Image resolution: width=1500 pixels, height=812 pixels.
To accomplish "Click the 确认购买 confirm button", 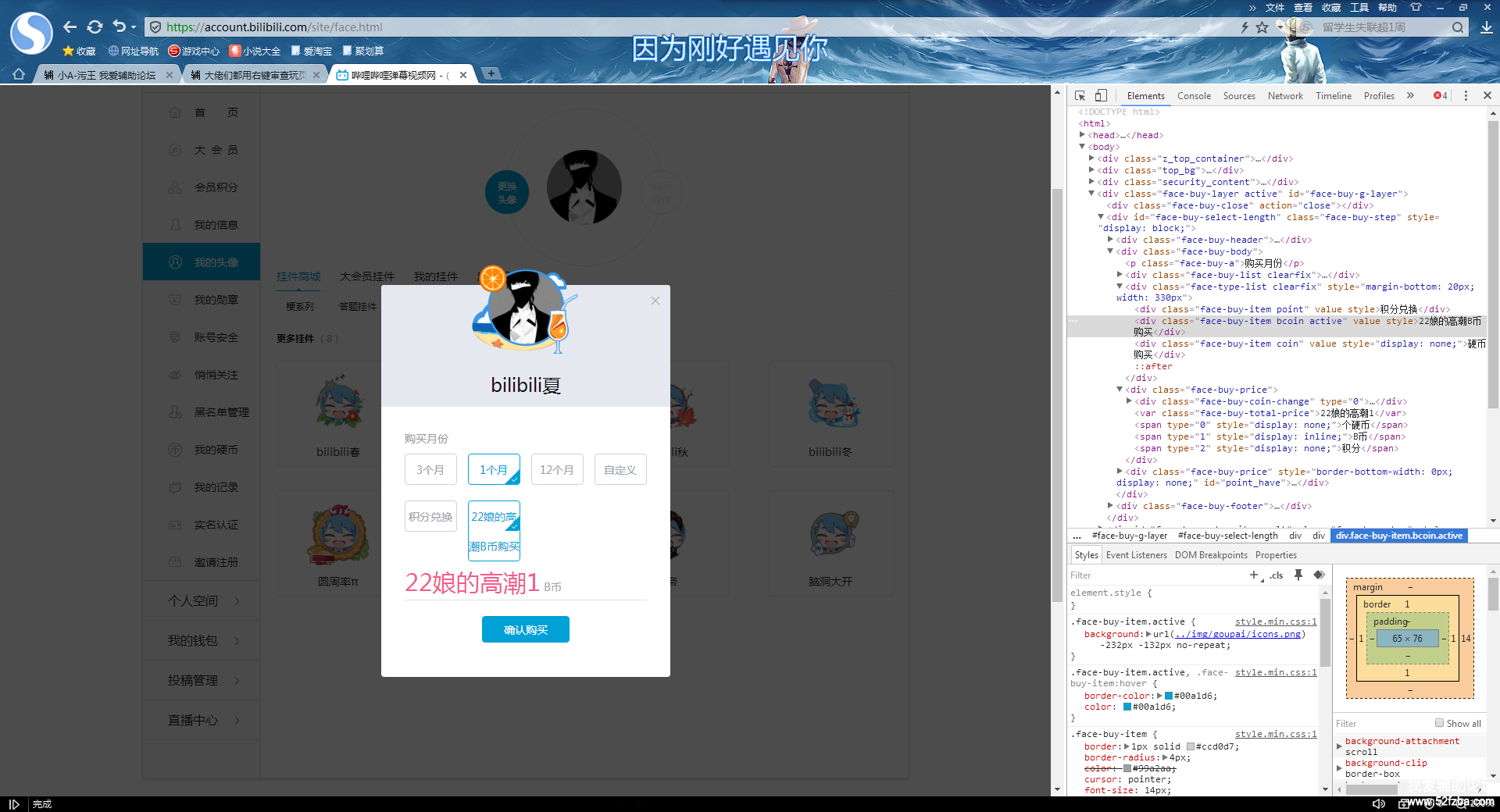I will [525, 629].
